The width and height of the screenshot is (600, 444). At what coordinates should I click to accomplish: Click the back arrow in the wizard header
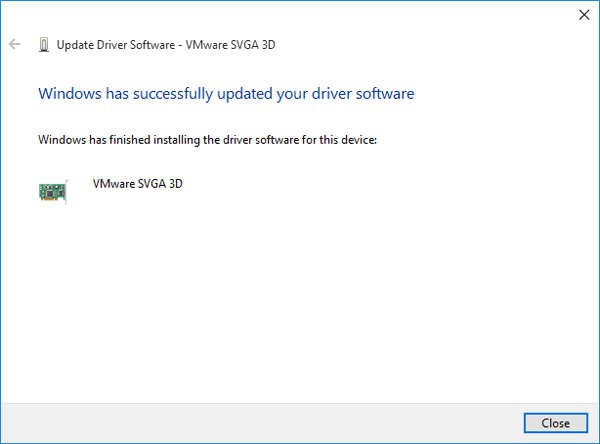(x=14, y=44)
